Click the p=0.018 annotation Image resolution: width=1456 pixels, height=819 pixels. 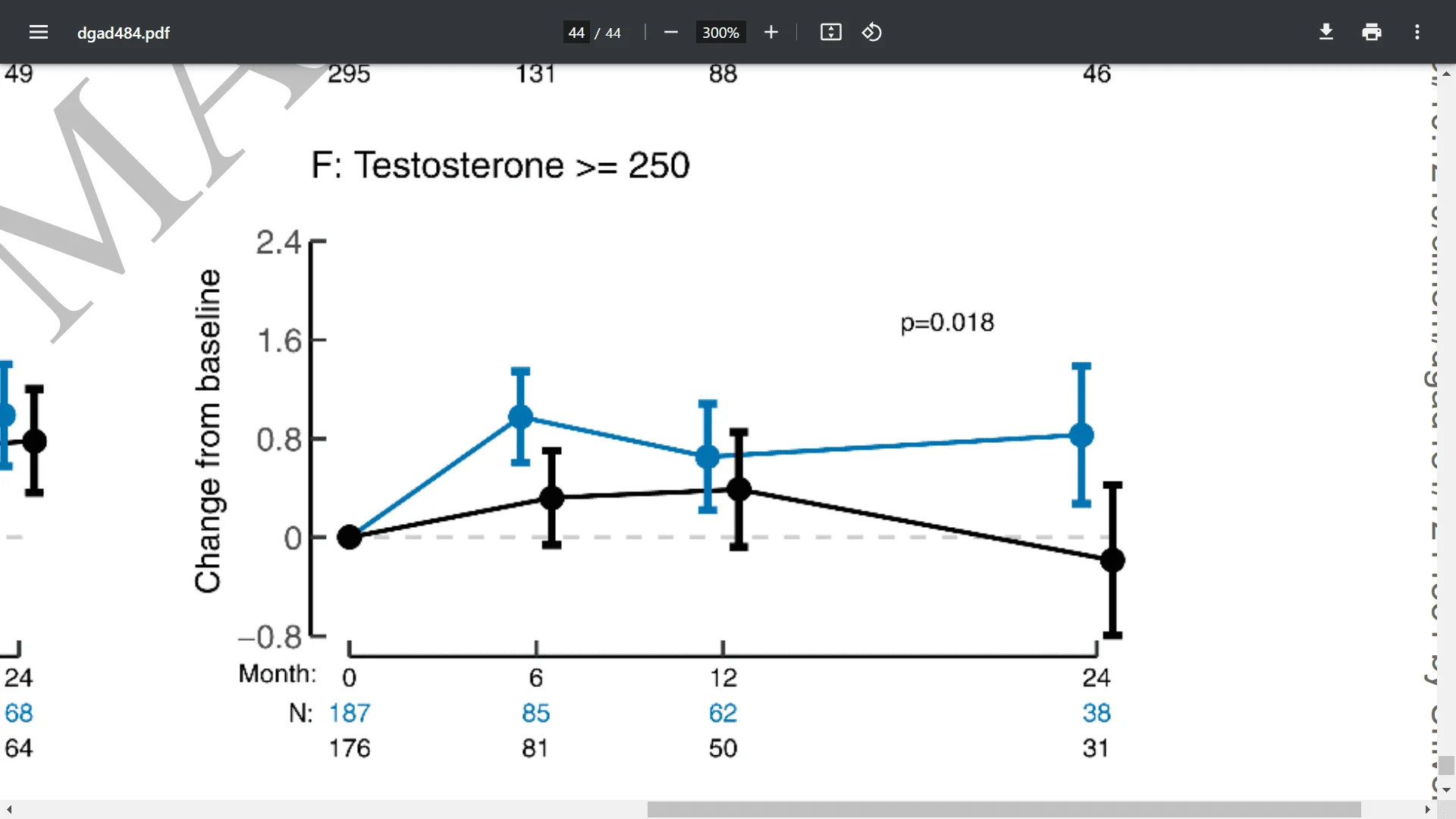(x=947, y=323)
